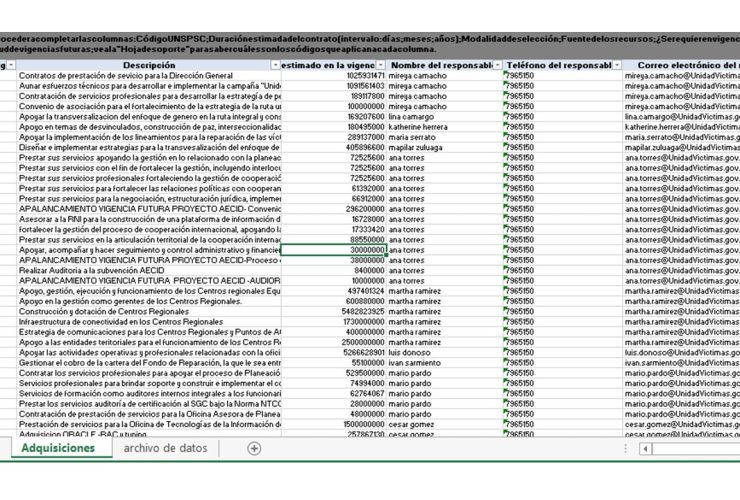
Task: Select the cell with value 2500000000
Action: point(334,342)
